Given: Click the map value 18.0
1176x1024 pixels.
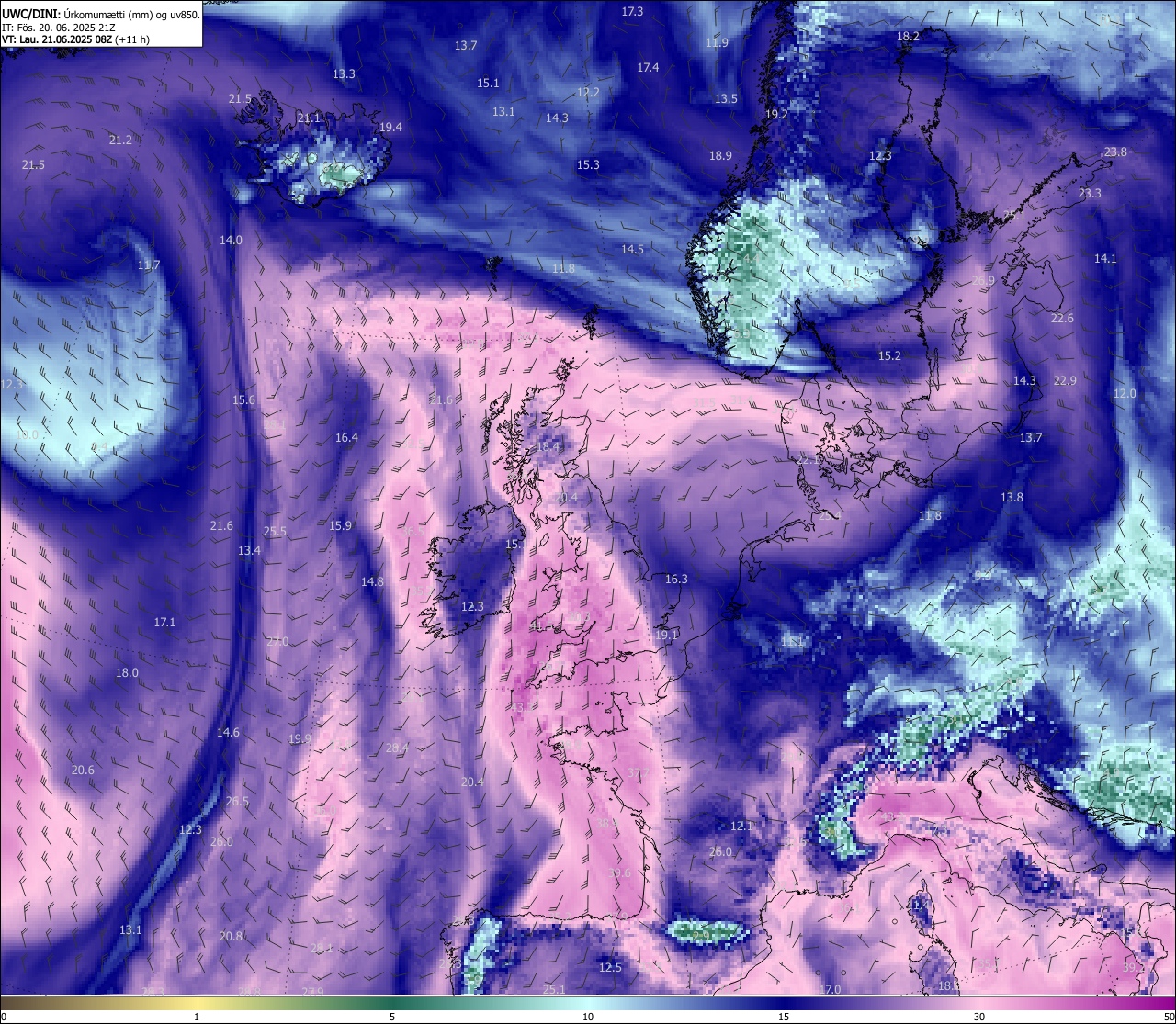Looking at the screenshot, I should coord(127,673).
